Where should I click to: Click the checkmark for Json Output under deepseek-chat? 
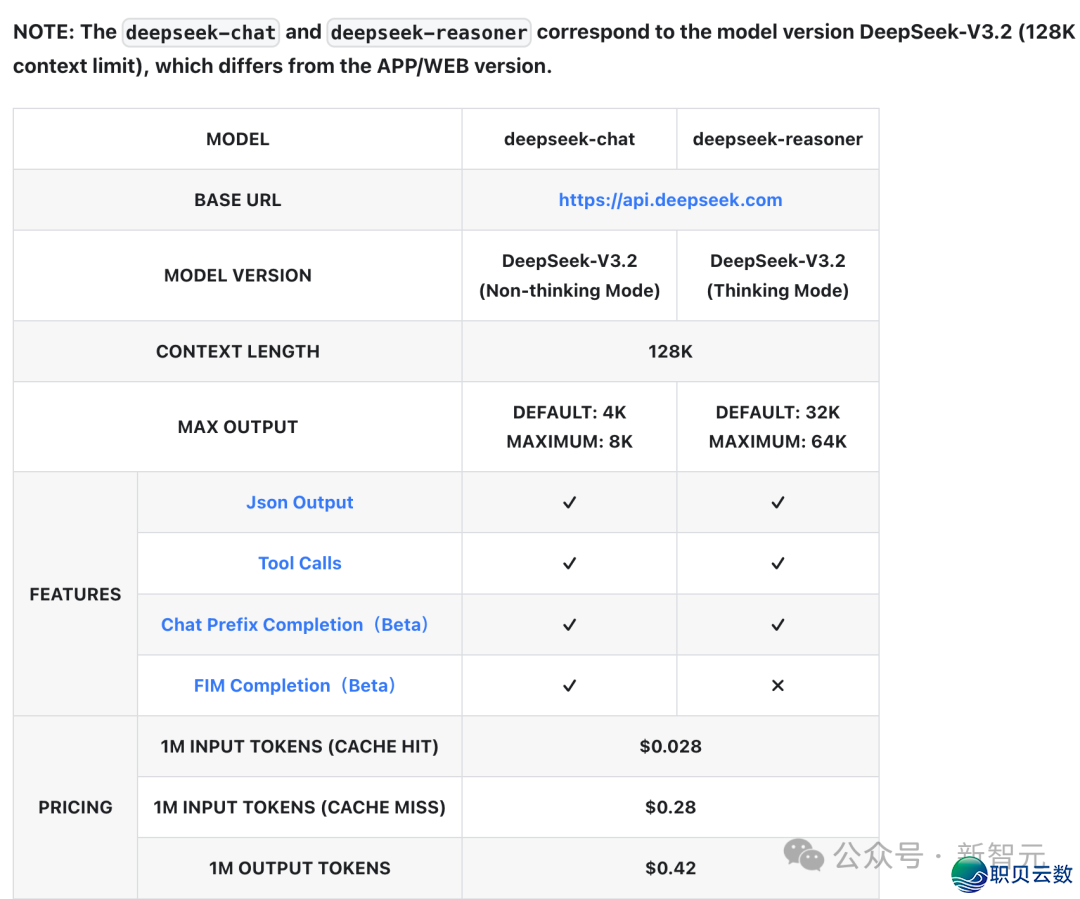pos(569,502)
